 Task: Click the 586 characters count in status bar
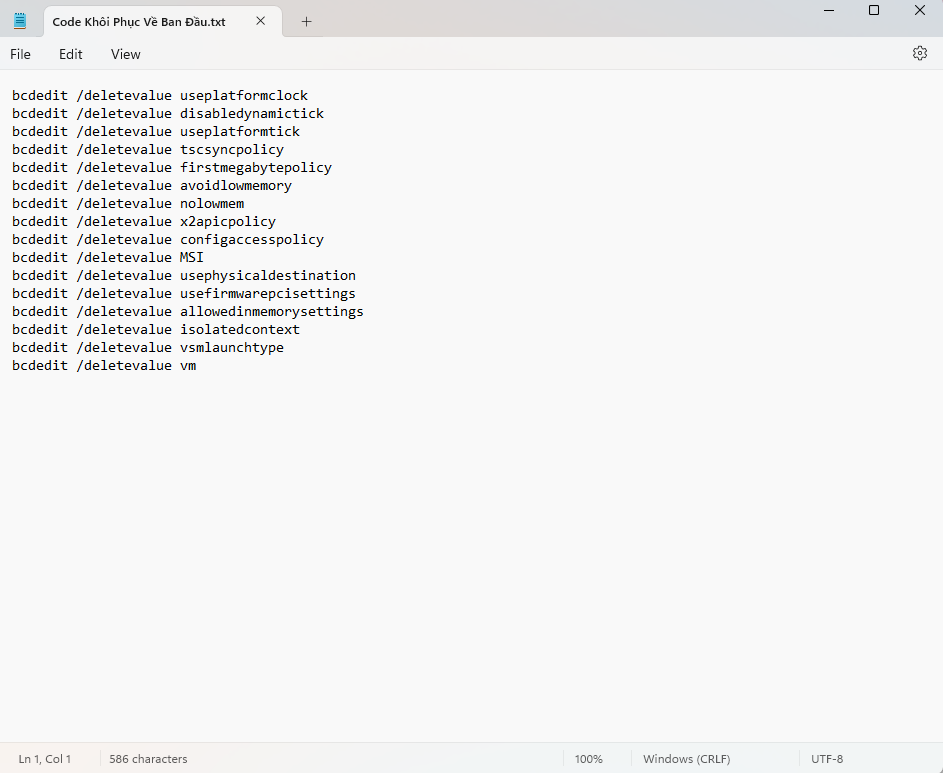point(148,759)
